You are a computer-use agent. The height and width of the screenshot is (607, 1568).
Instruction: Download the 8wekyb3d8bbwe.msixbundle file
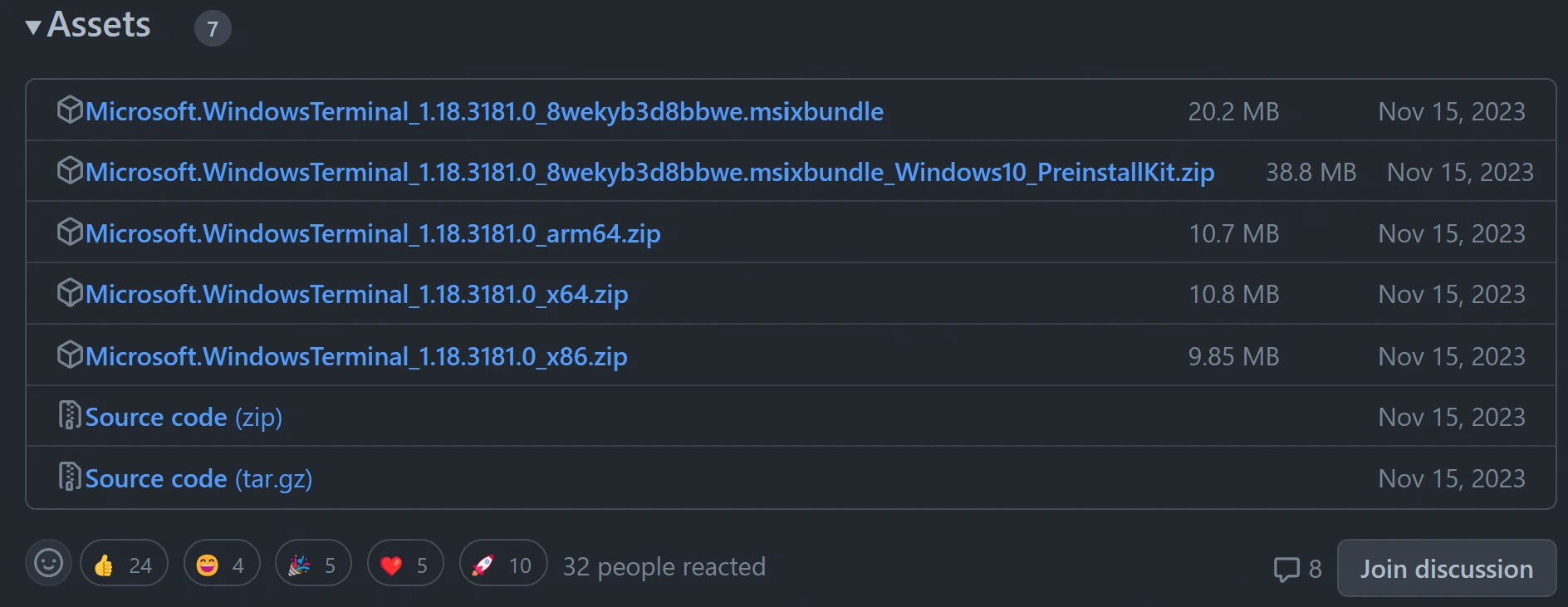[x=484, y=111]
